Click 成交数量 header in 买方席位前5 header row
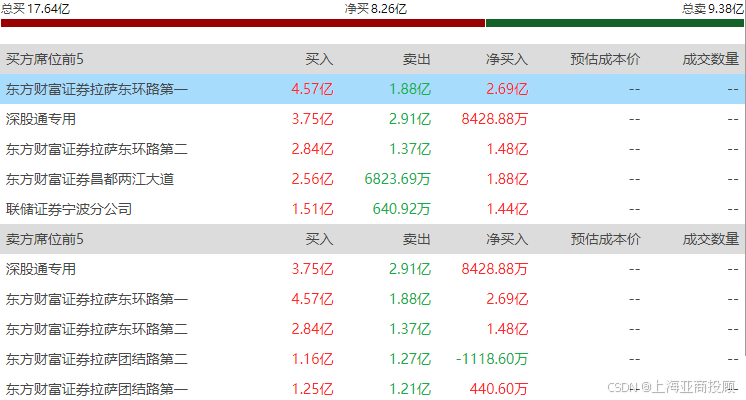 coord(710,59)
